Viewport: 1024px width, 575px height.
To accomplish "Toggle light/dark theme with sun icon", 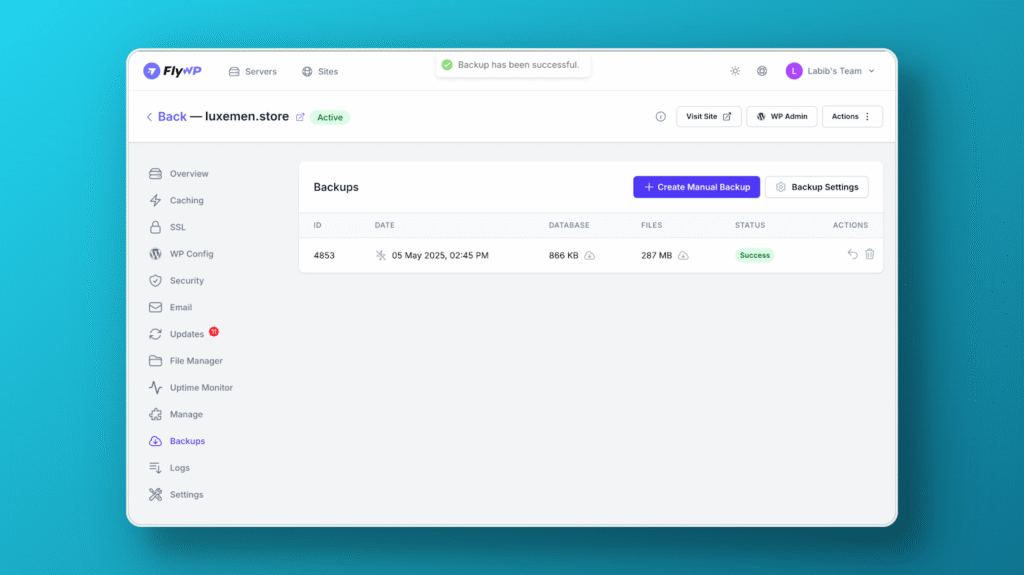I will (x=735, y=71).
